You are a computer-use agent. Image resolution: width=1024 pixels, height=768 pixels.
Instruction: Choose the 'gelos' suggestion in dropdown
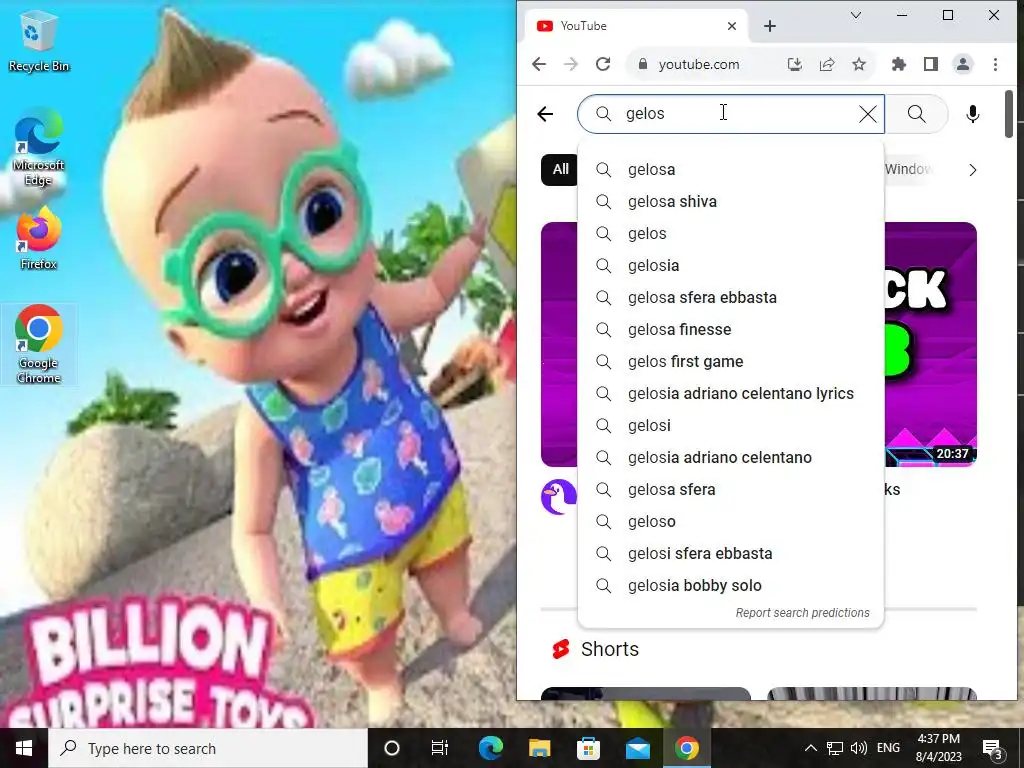[x=731, y=234]
